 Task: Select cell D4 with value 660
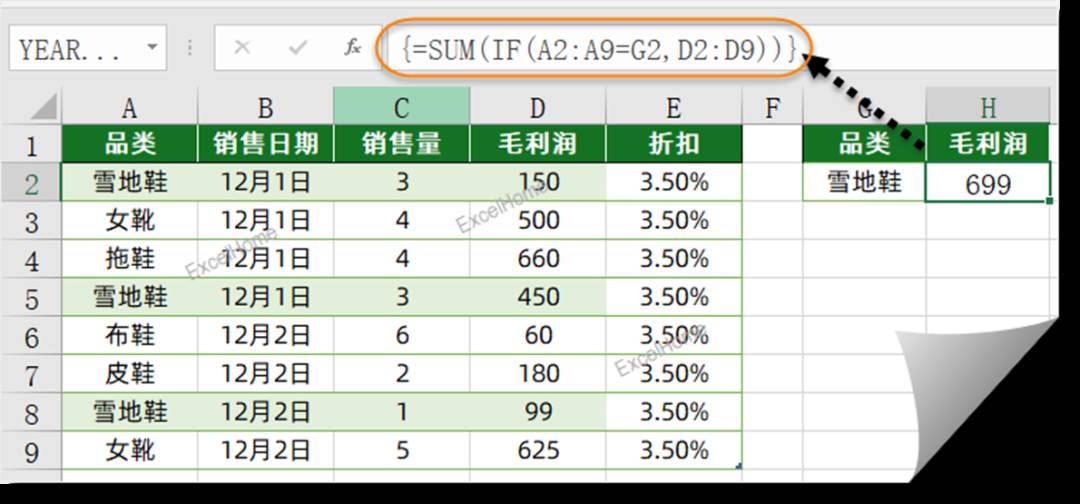(x=537, y=259)
